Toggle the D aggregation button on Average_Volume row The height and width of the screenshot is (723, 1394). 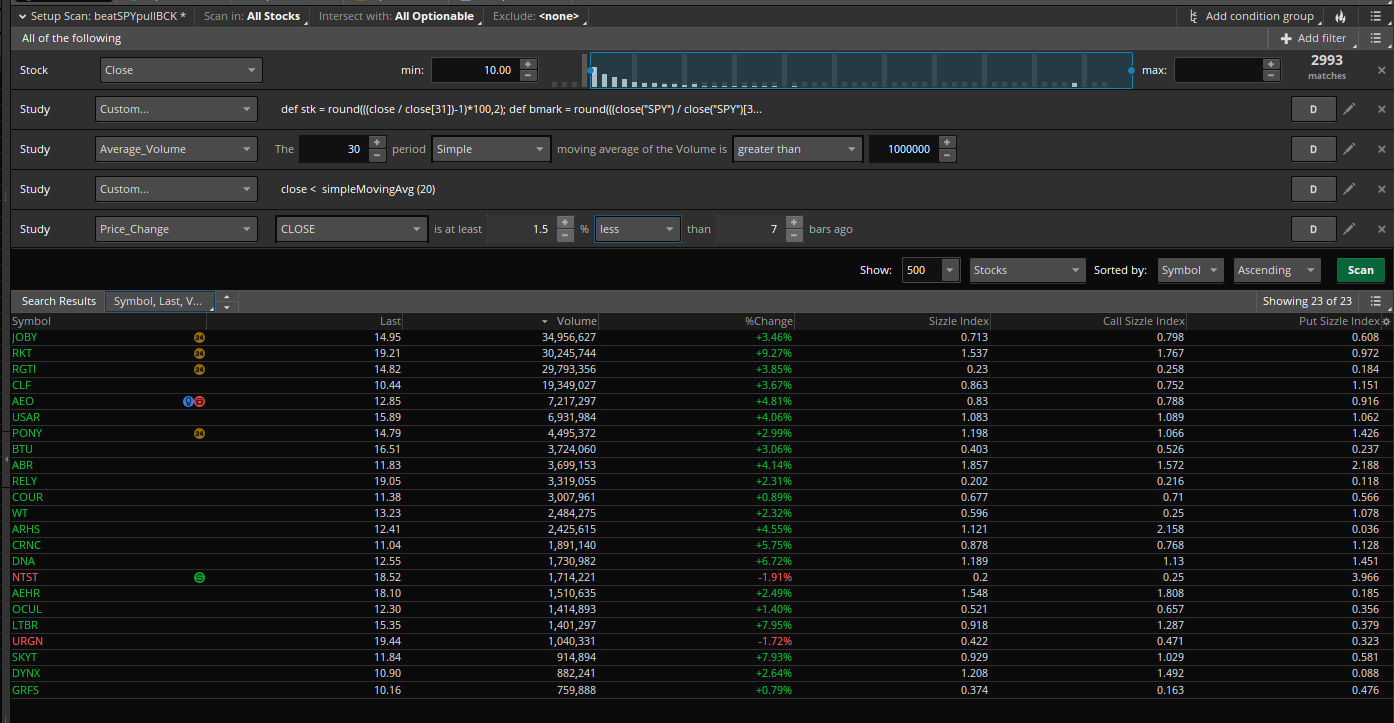[x=1313, y=149]
